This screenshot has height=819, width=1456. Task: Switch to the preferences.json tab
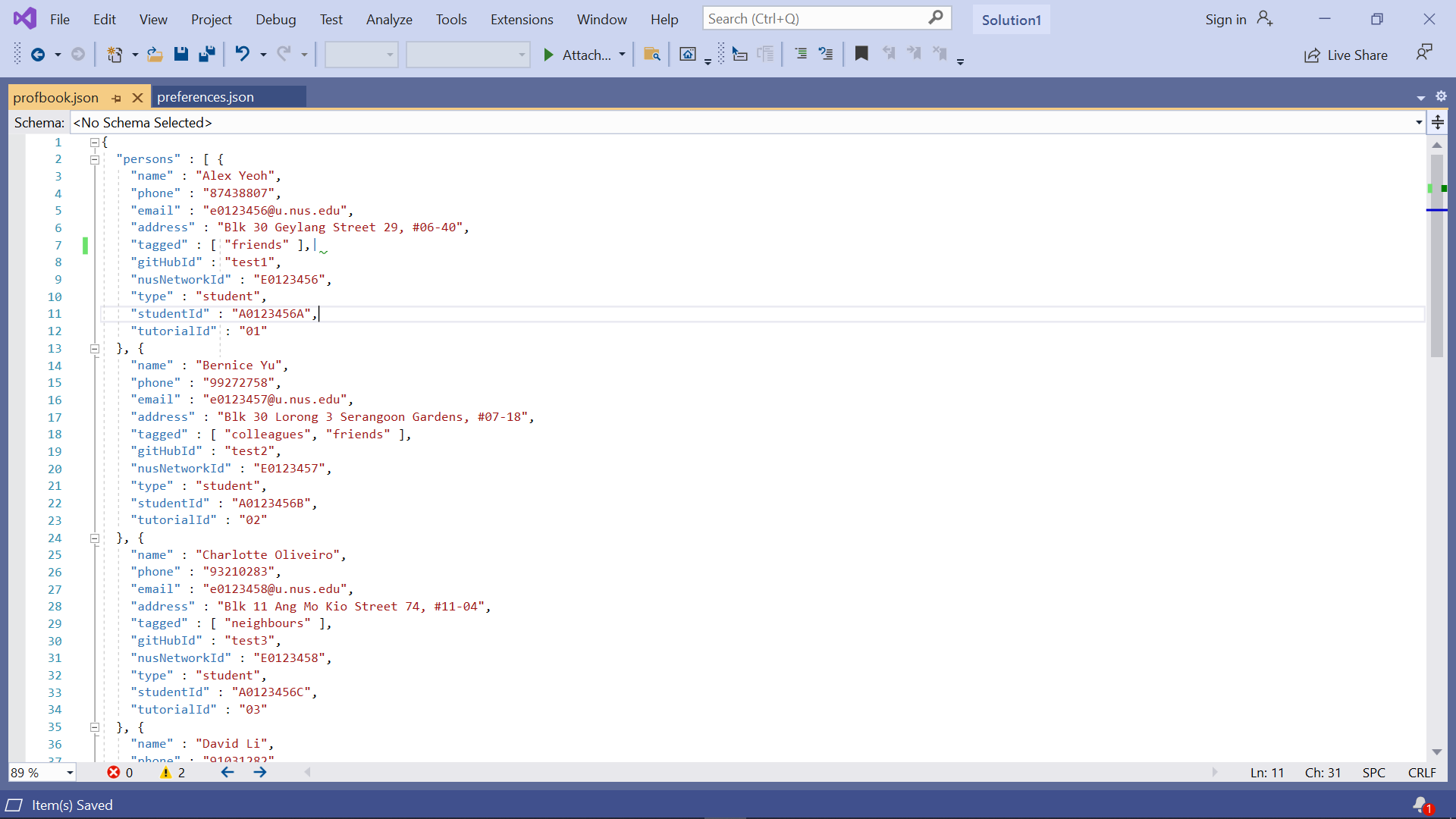(206, 97)
